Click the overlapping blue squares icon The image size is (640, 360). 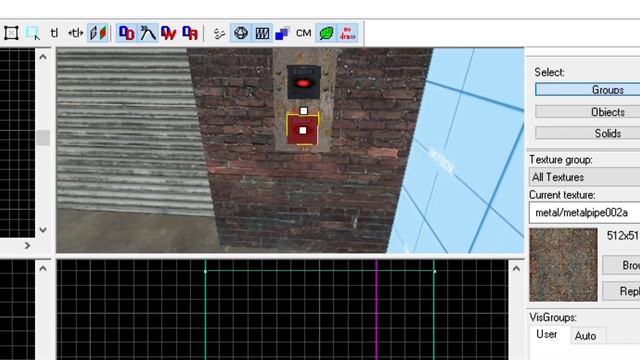(x=282, y=33)
